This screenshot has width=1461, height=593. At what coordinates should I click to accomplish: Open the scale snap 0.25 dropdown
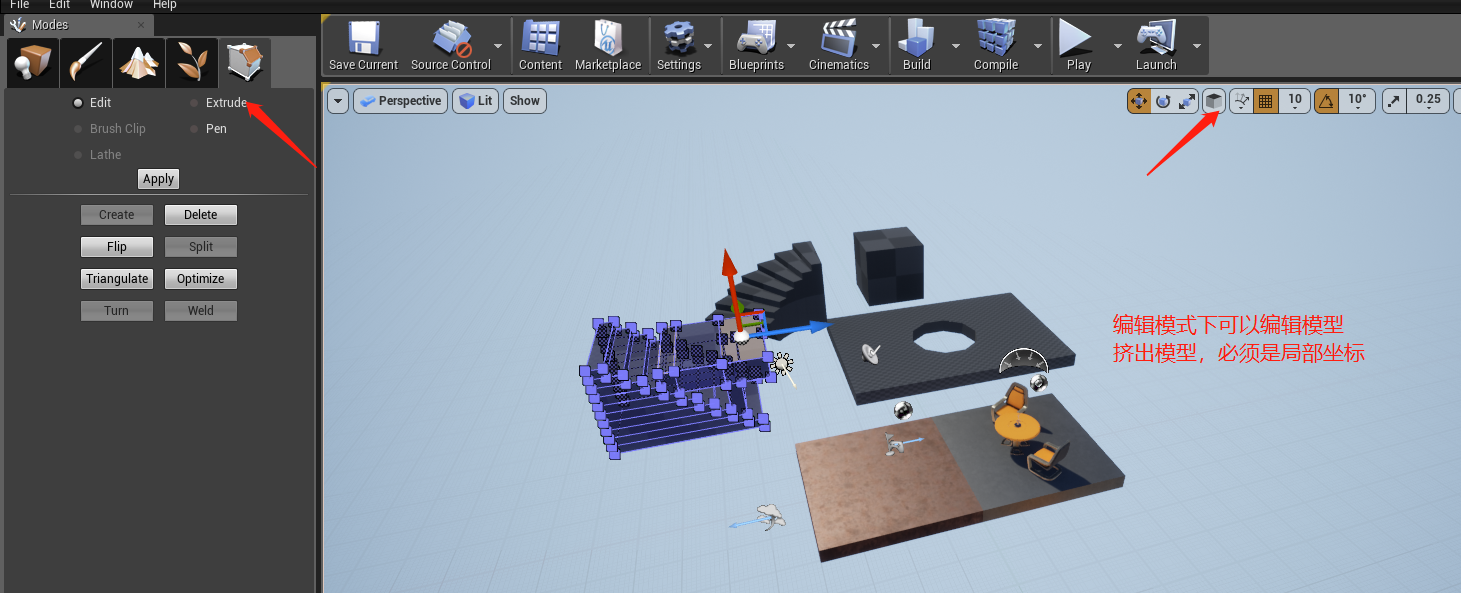1428,101
